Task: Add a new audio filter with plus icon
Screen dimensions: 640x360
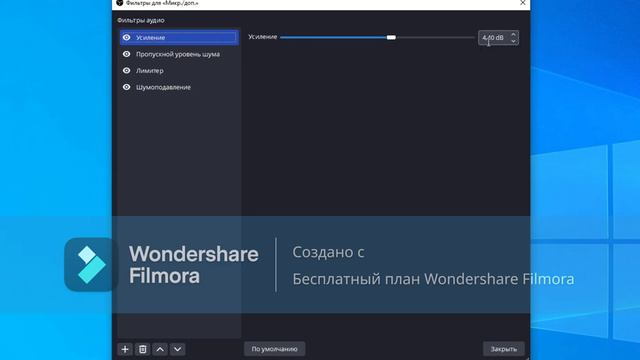Action: (x=125, y=349)
